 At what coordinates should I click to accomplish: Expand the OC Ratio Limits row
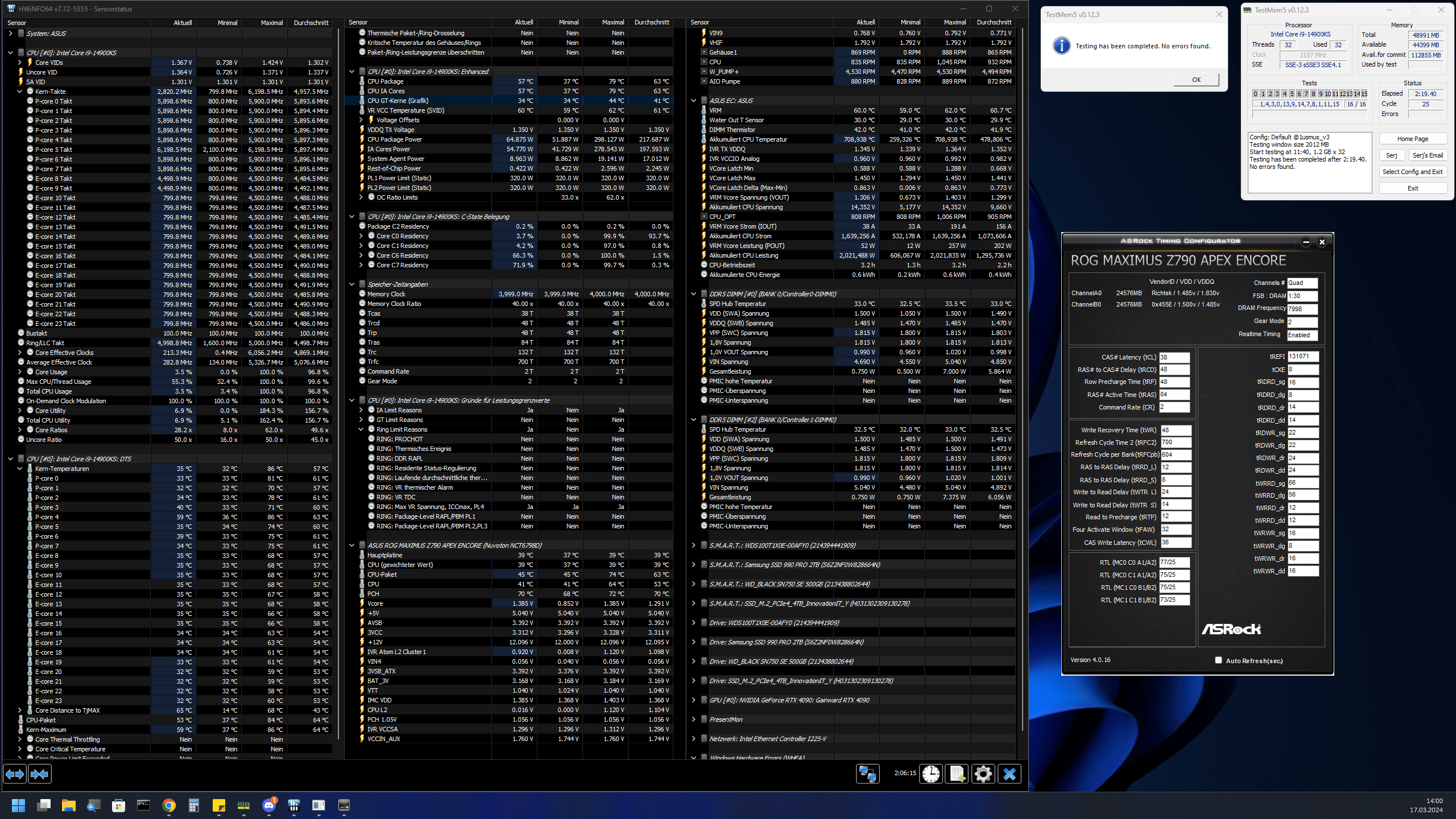click(361, 197)
